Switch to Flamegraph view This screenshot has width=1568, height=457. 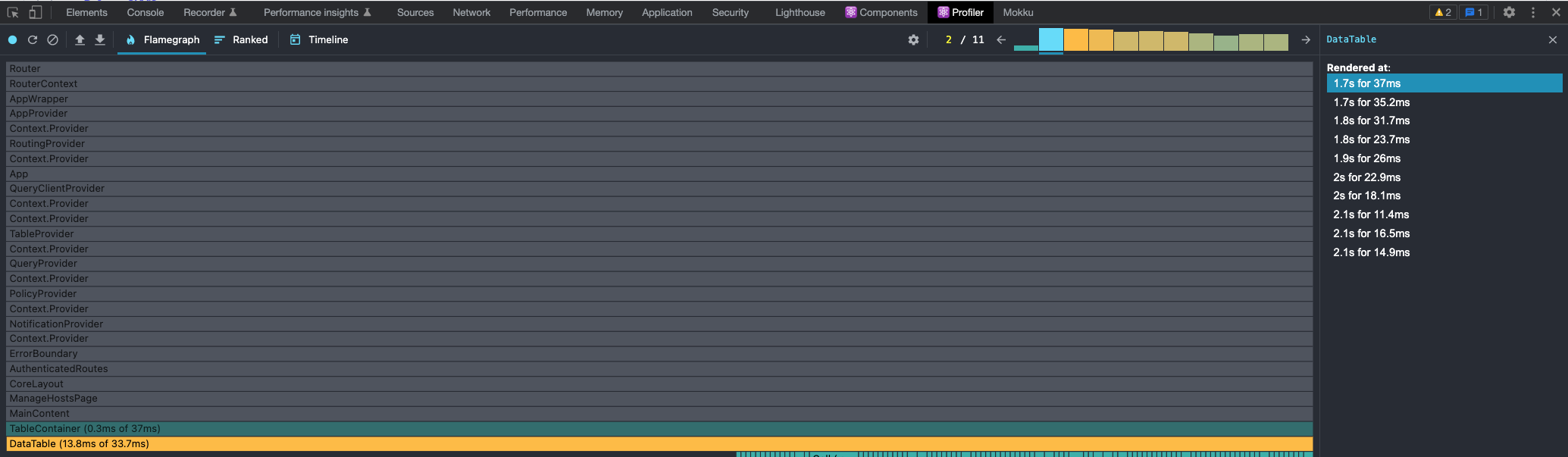pos(162,39)
